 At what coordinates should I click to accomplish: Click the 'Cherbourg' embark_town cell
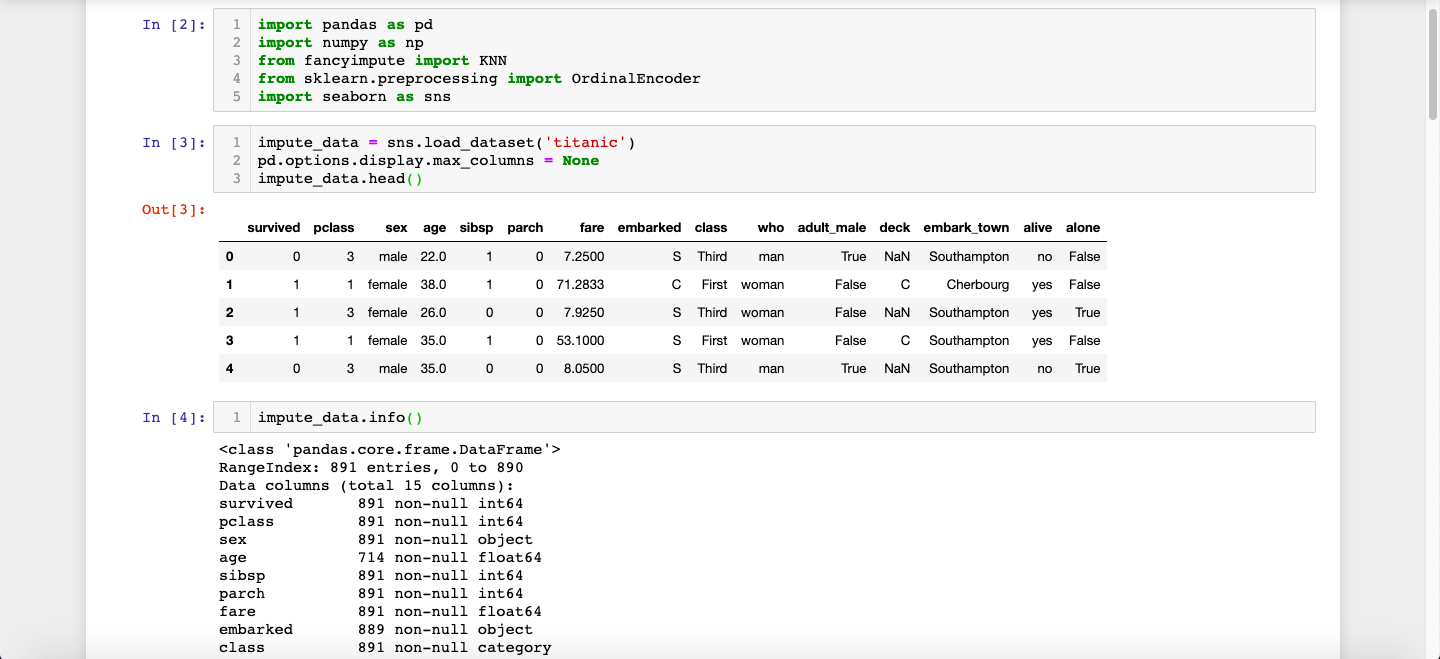click(978, 284)
